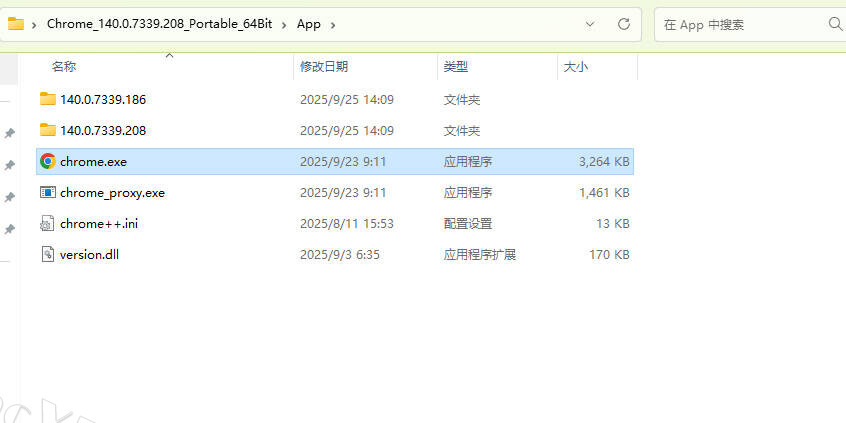Sort files by 类型 column header

(x=455, y=67)
